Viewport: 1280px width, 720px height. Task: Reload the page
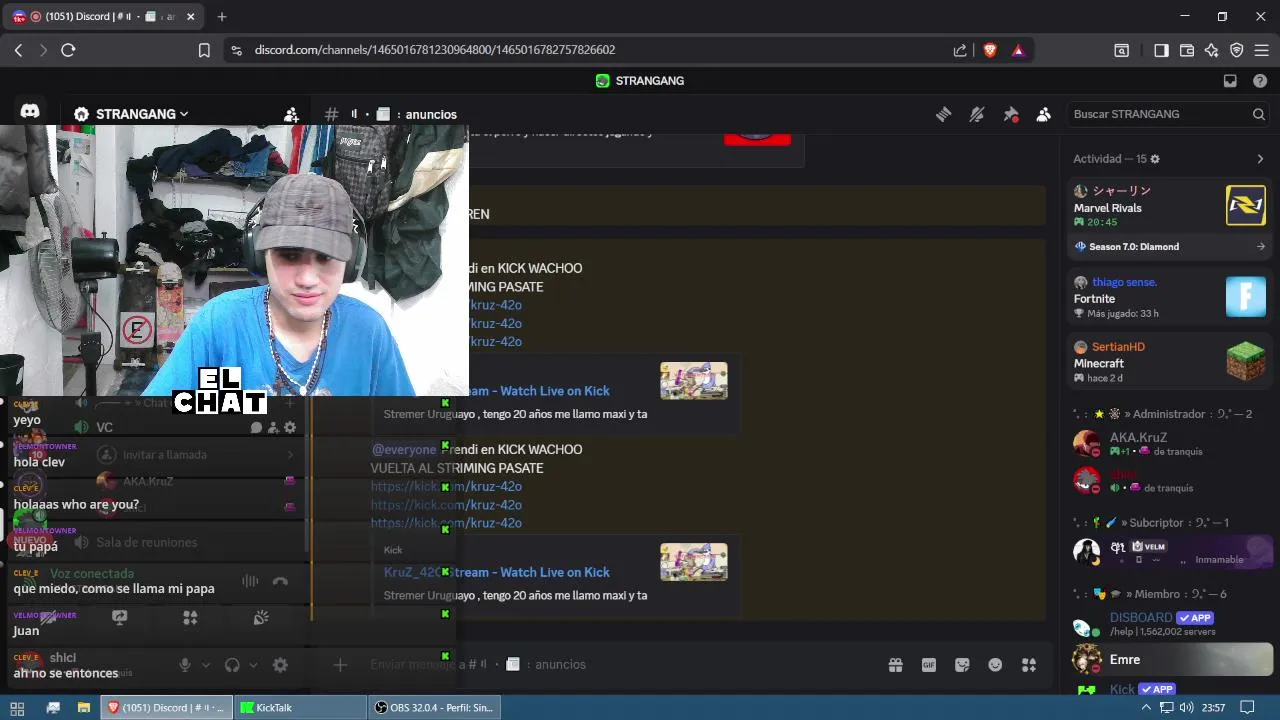68,50
